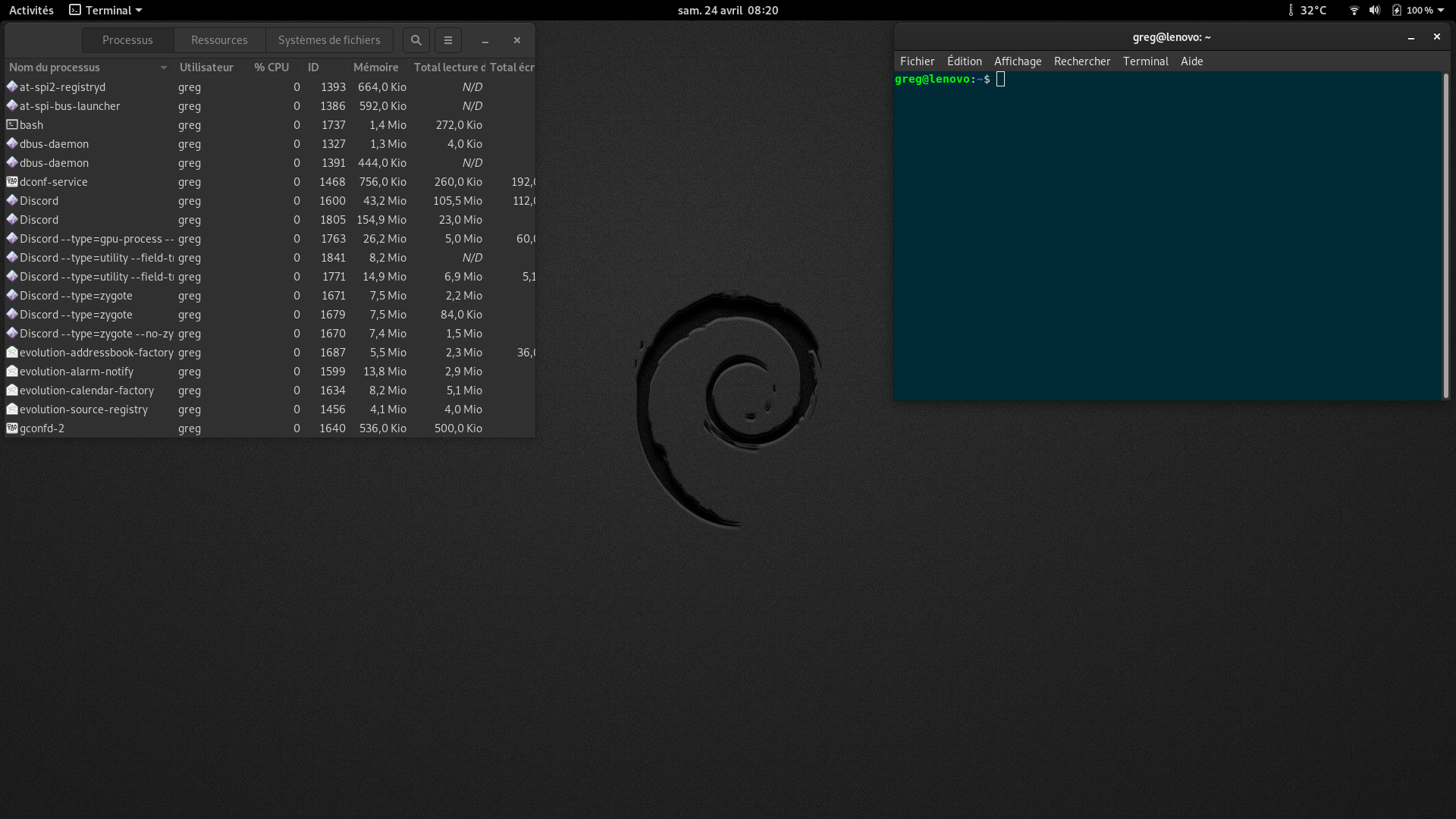1456x819 pixels.
Task: Click the volume icon in top bar
Action: tap(1374, 10)
